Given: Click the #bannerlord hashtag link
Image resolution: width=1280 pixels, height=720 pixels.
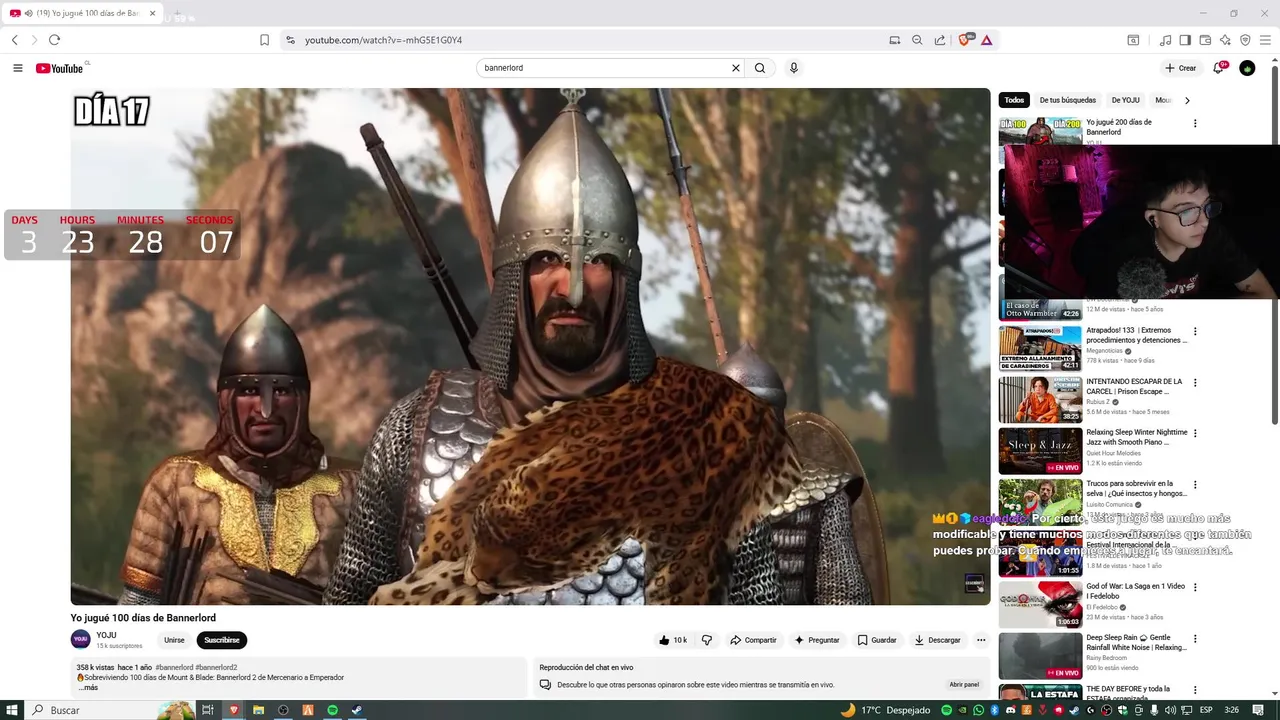Looking at the screenshot, I should (174, 667).
